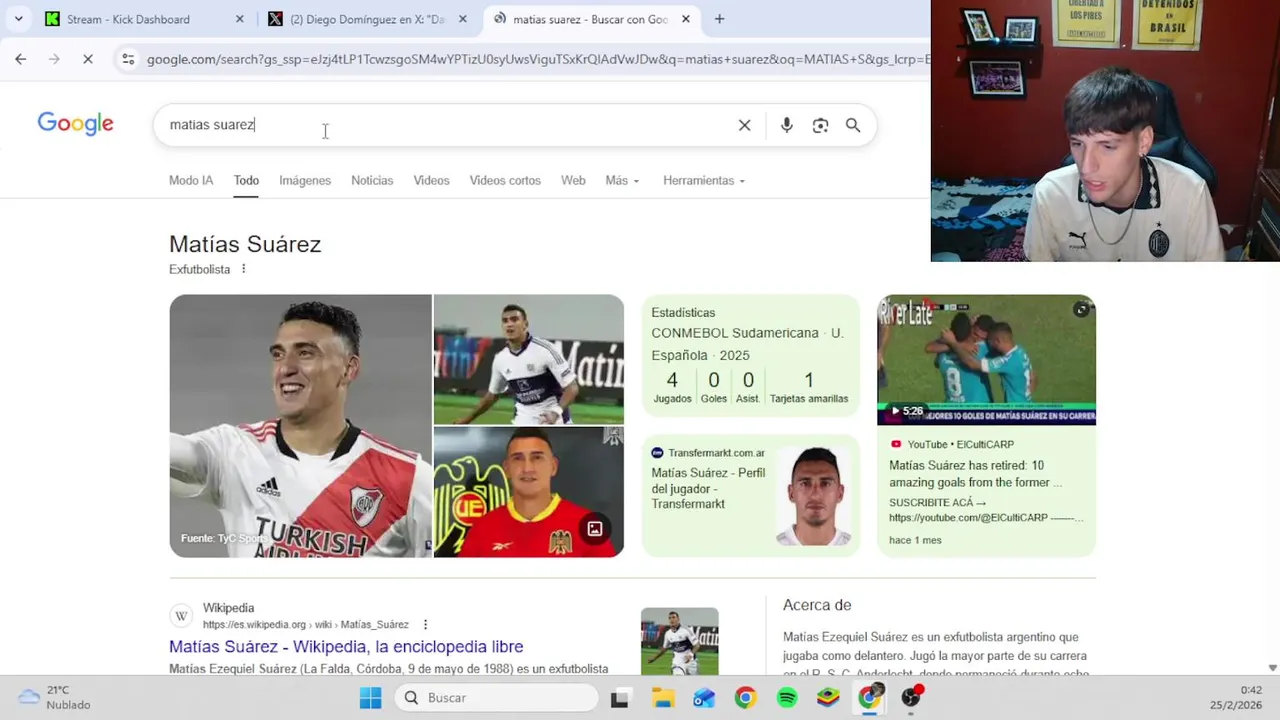Open the tab search chevron dropdown
This screenshot has width=1280, height=720.
(18, 19)
